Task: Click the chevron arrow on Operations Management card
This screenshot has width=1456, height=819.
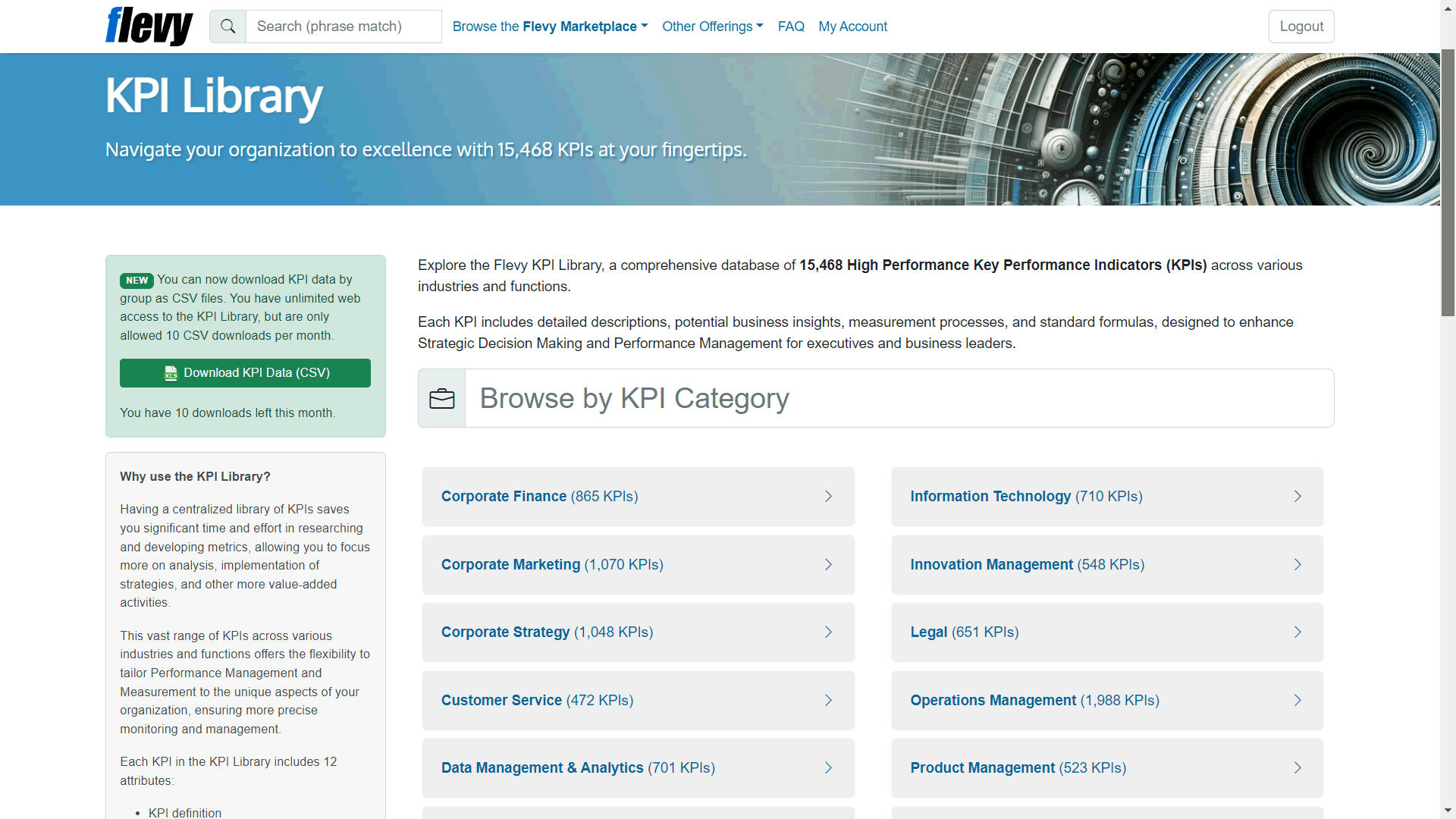Action: point(1298,701)
